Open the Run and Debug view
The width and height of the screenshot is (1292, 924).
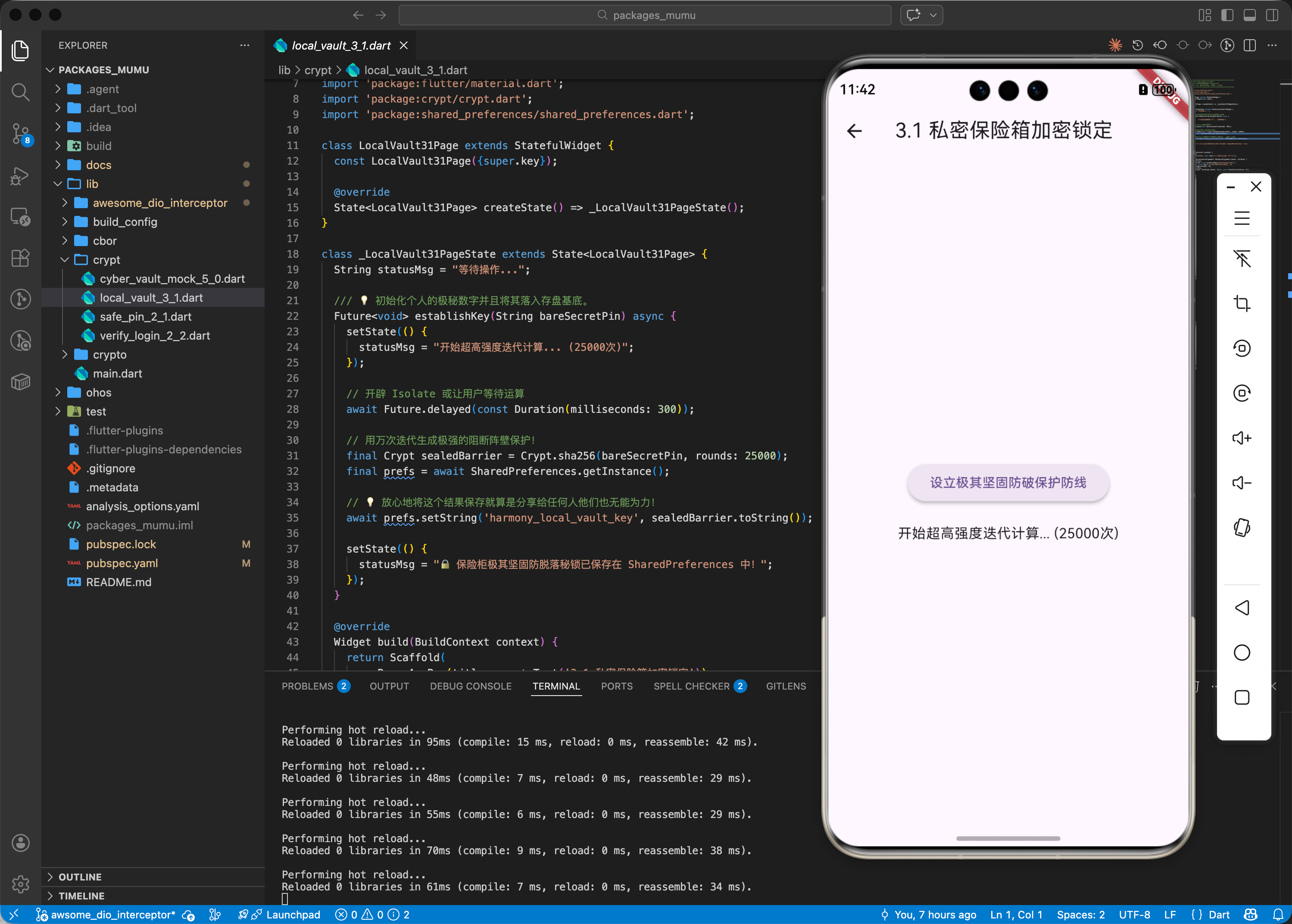click(21, 176)
